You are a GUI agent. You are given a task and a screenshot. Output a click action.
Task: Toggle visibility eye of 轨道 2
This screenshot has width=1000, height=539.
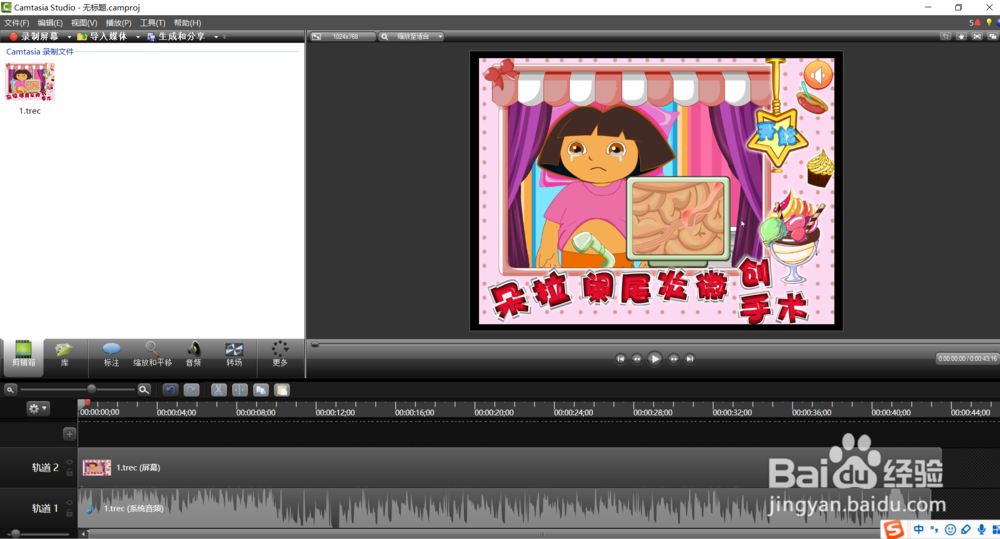coord(70,462)
